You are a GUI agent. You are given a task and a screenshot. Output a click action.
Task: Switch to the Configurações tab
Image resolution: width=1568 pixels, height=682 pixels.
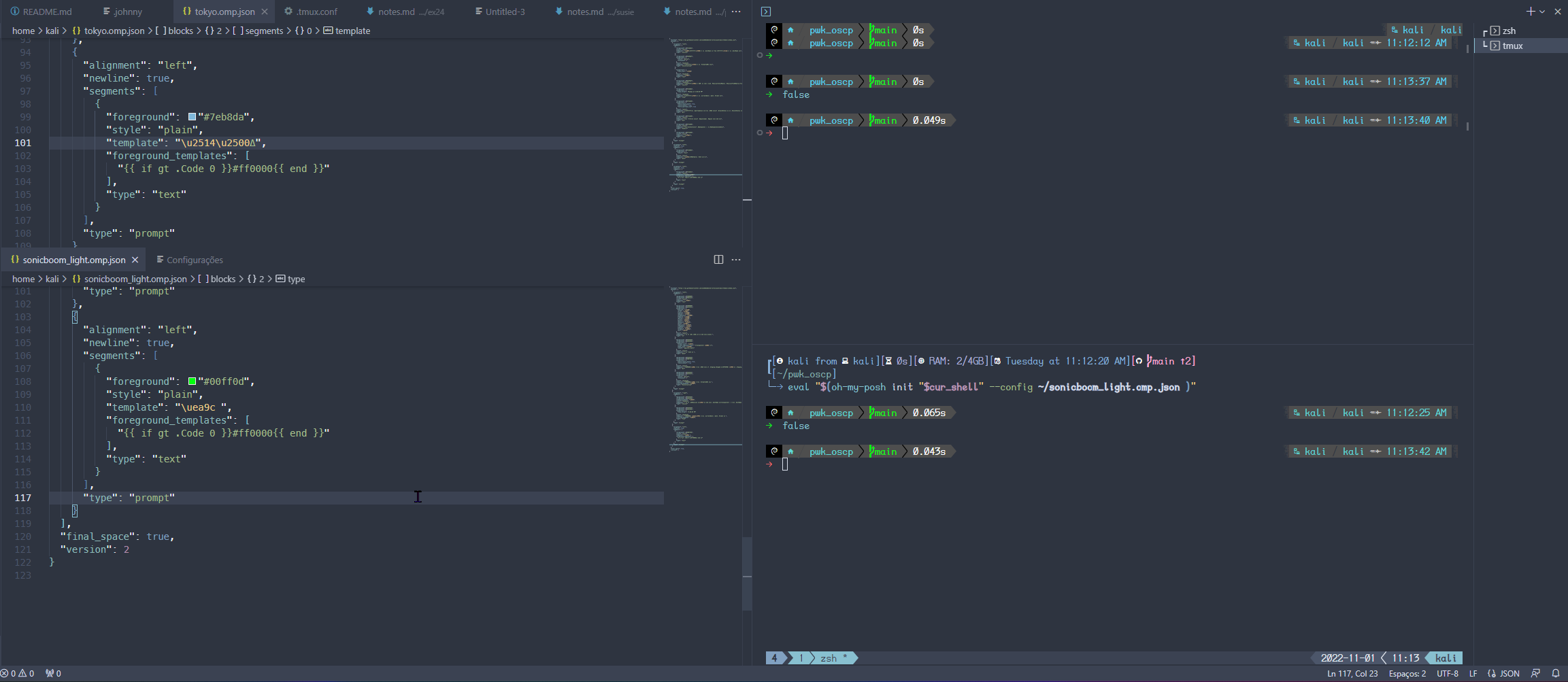195,259
